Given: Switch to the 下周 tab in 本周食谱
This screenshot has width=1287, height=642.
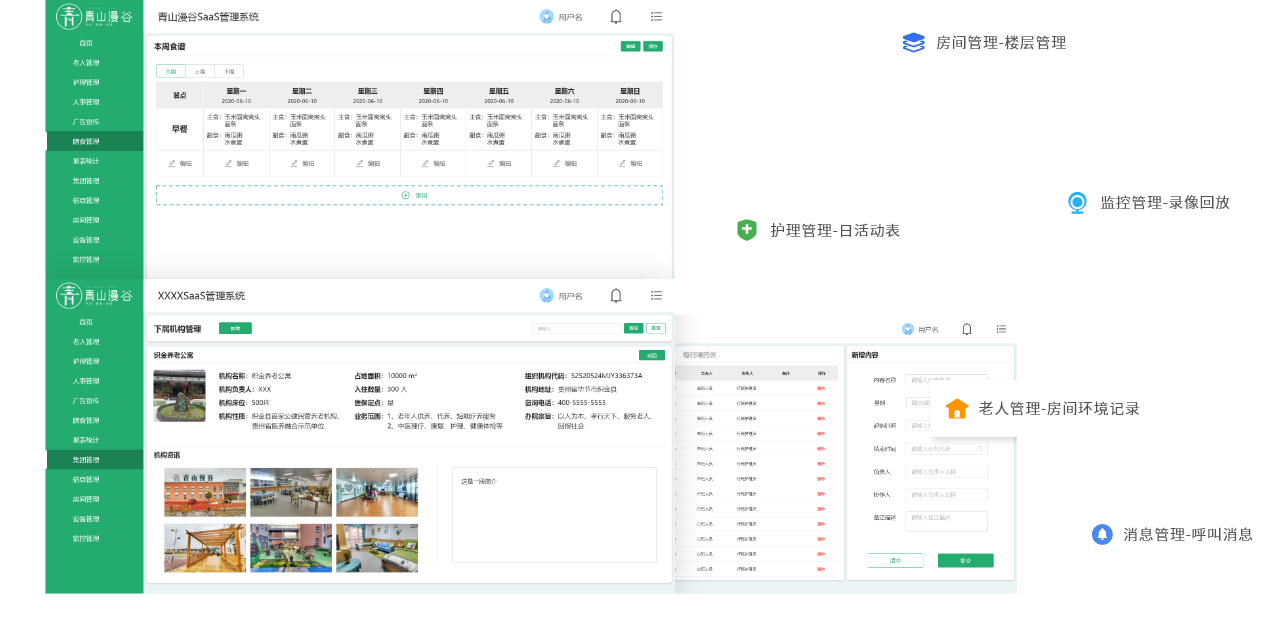Looking at the screenshot, I should tap(229, 72).
